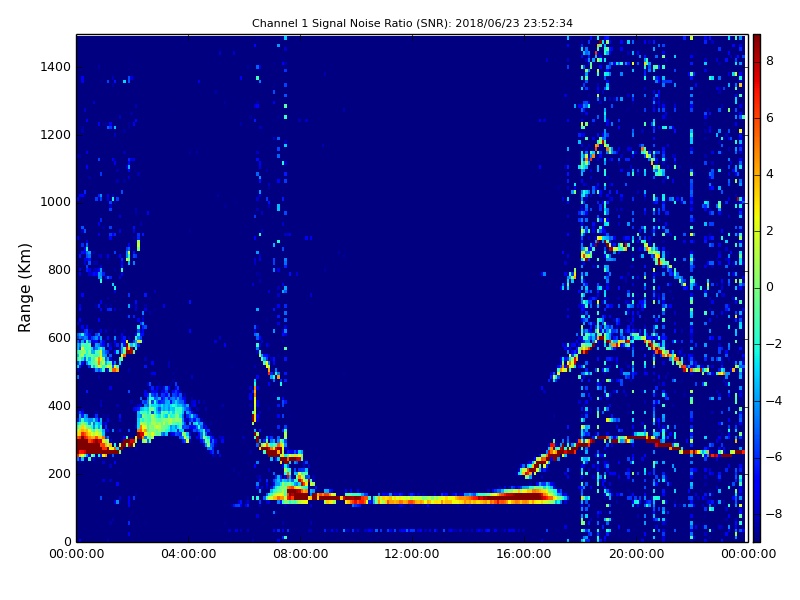Click the green zero-level region of the colorbar
800x600 pixels.
tap(757, 287)
